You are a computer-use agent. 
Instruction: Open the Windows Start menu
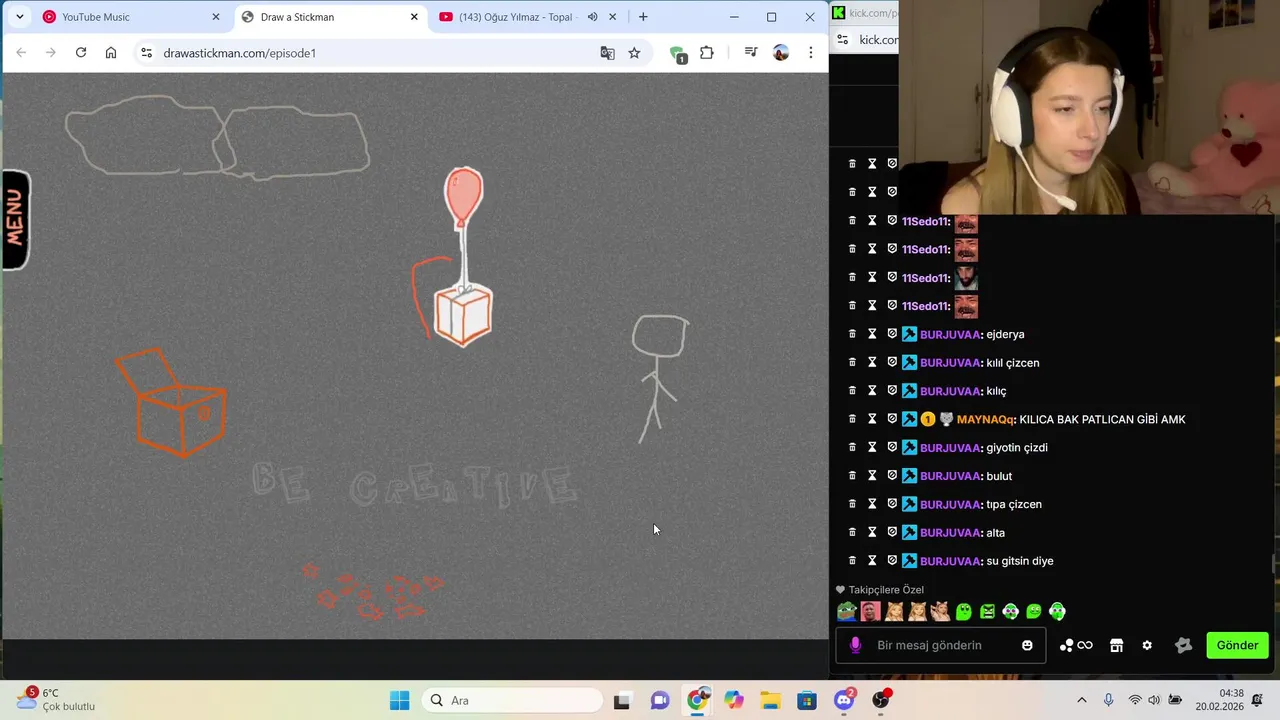pos(399,700)
